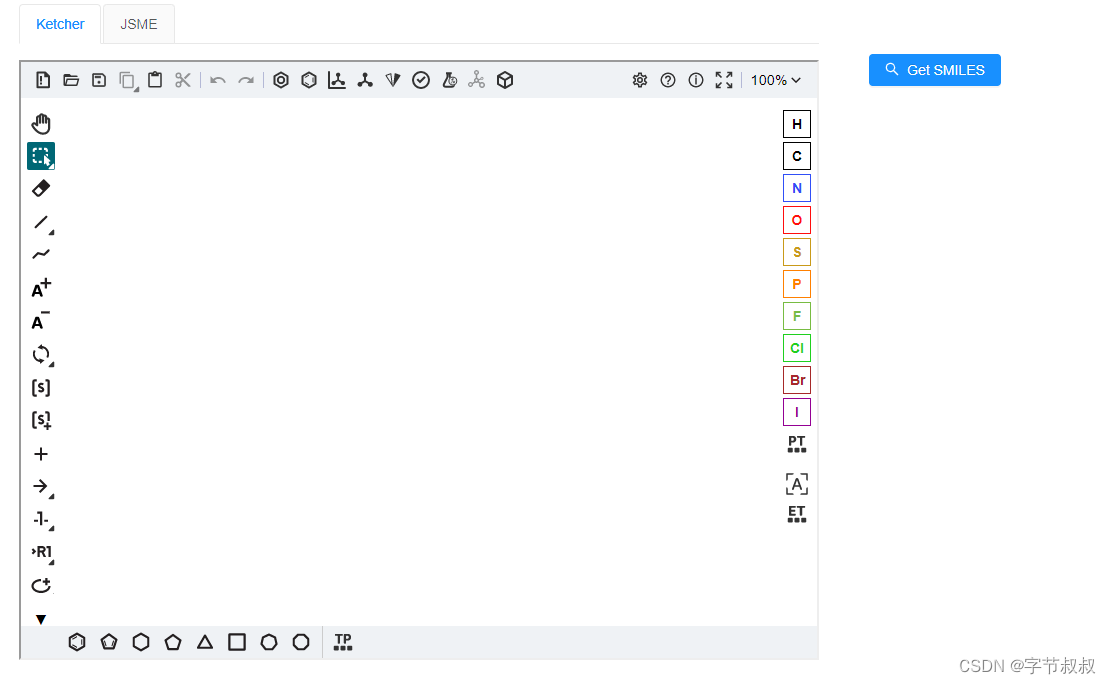Open the 3D viewer cube icon
1111x684 pixels.
pyautogui.click(x=505, y=80)
